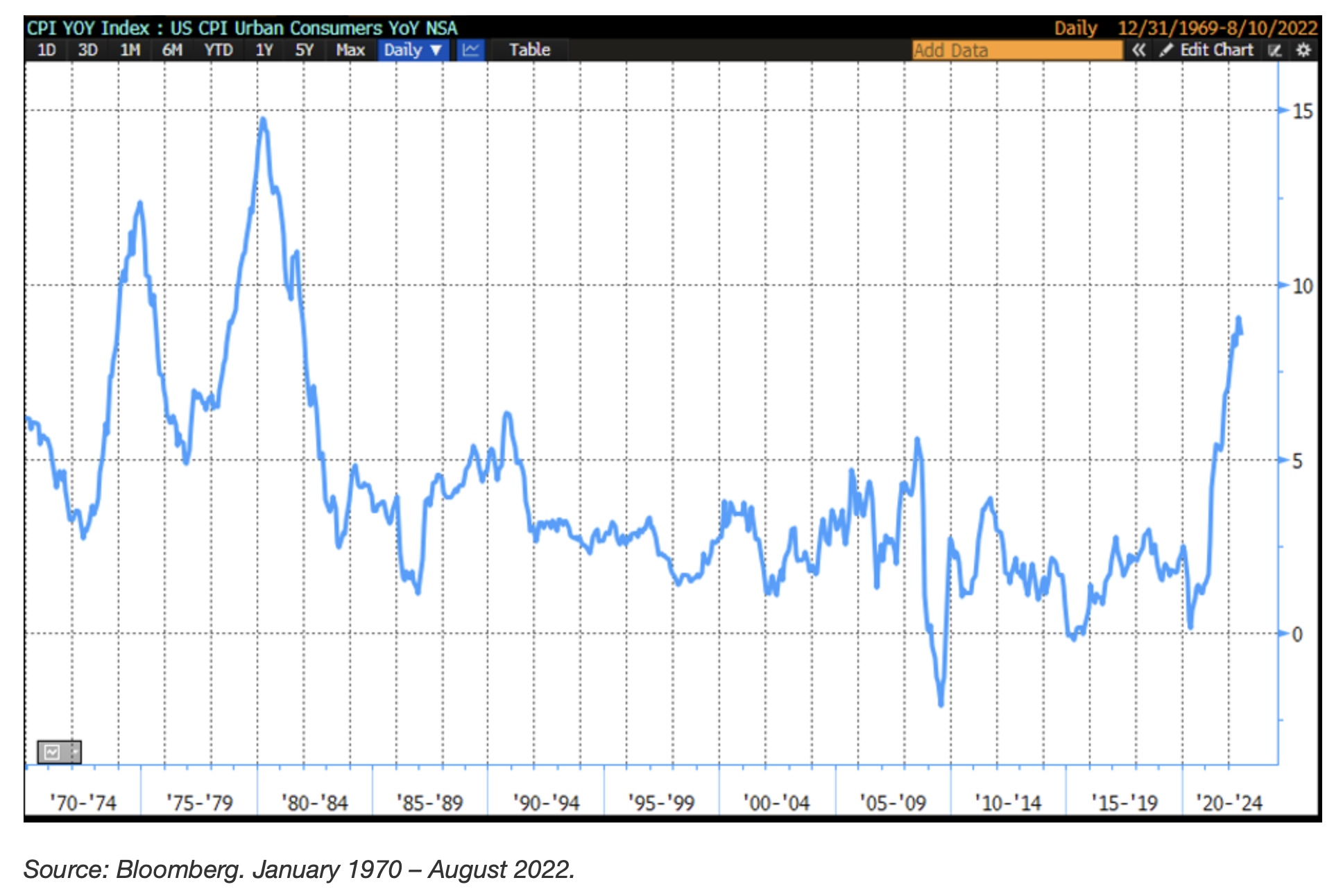Click the 15 value on the y-axis
The image size is (1343, 896).
[1303, 111]
